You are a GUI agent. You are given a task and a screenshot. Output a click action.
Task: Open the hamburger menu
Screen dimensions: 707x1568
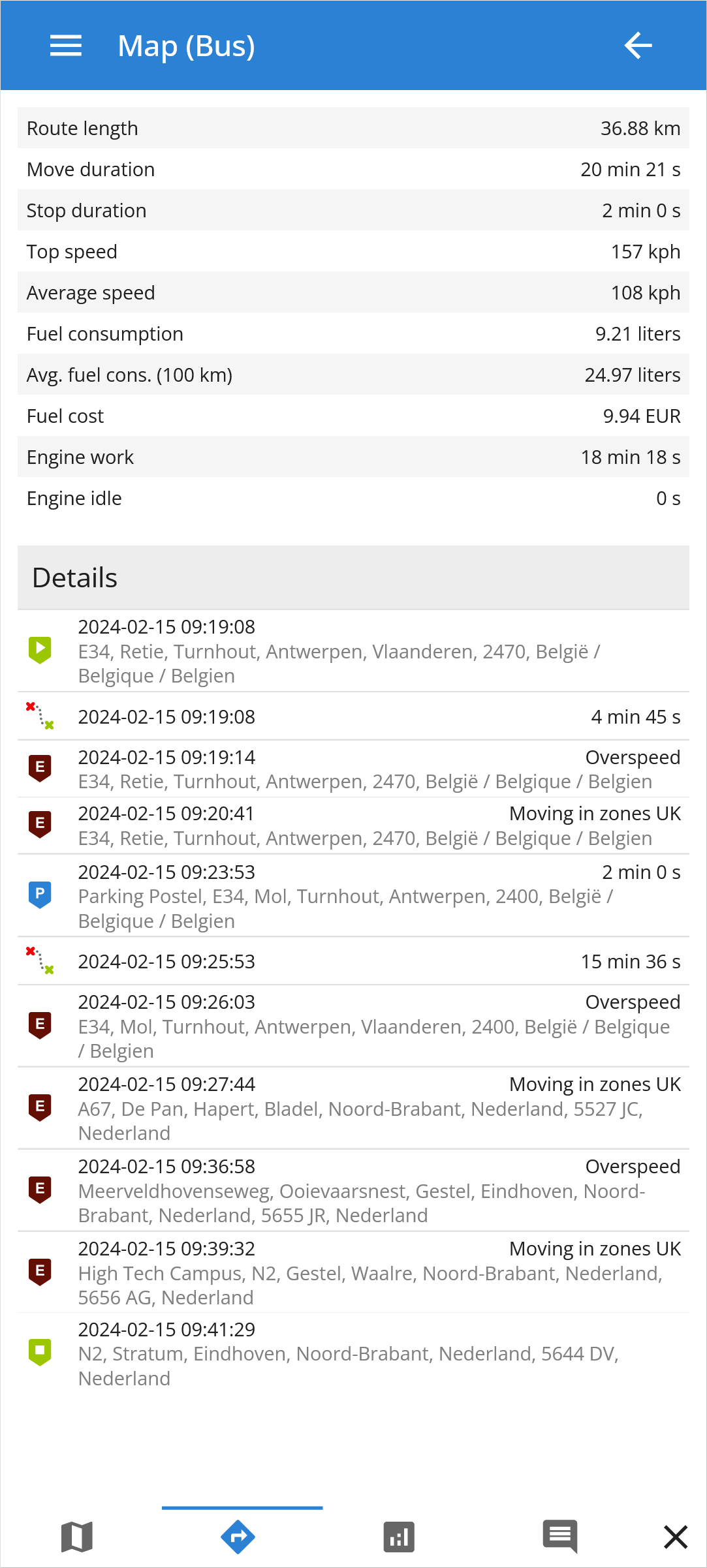point(66,46)
